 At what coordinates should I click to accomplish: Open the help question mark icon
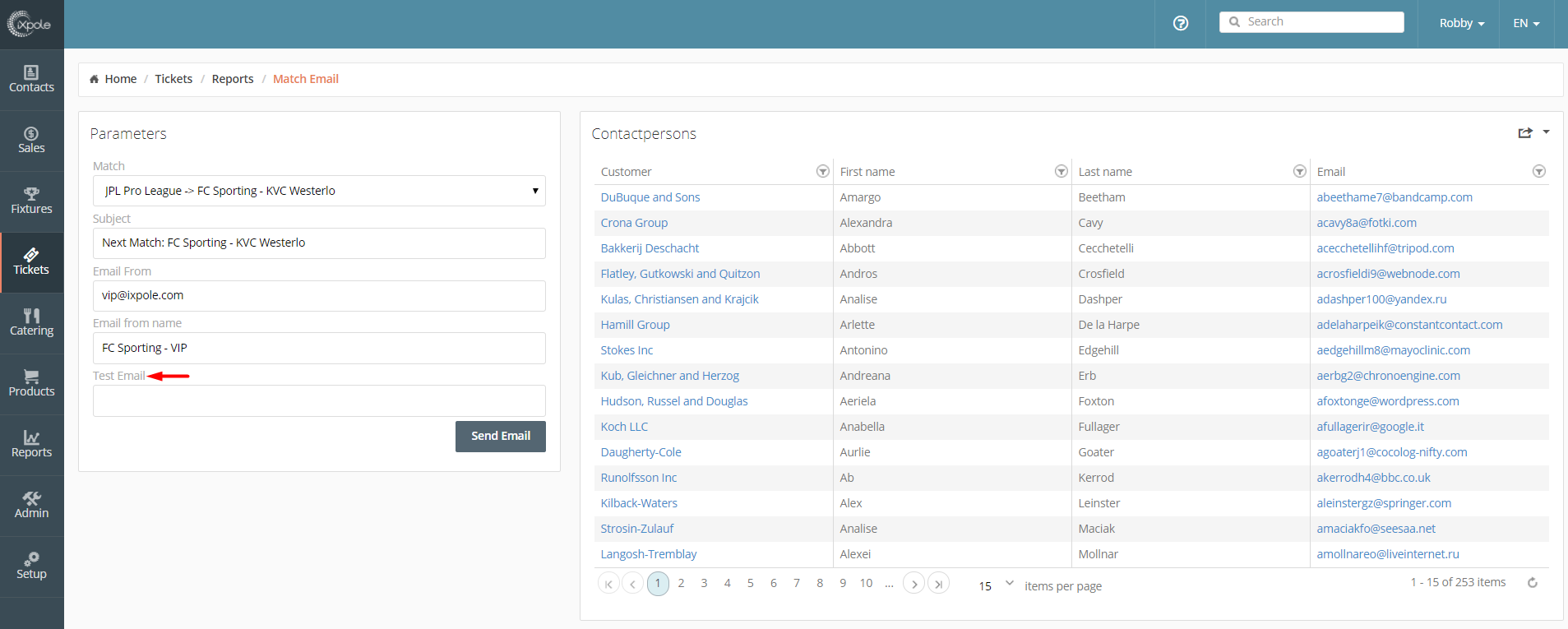(x=1181, y=23)
